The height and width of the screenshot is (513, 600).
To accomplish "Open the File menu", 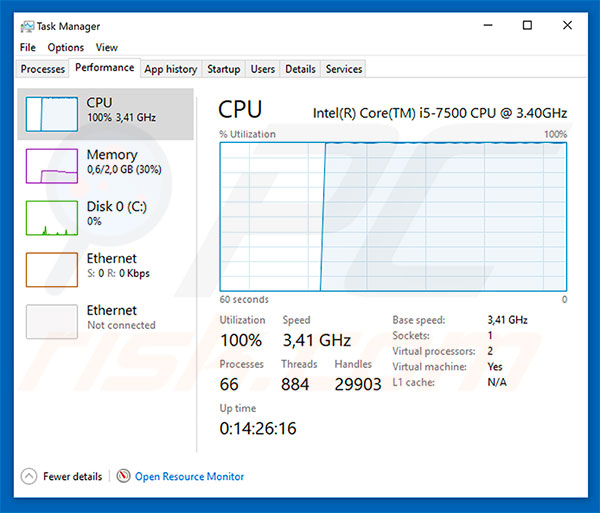I will [x=27, y=47].
